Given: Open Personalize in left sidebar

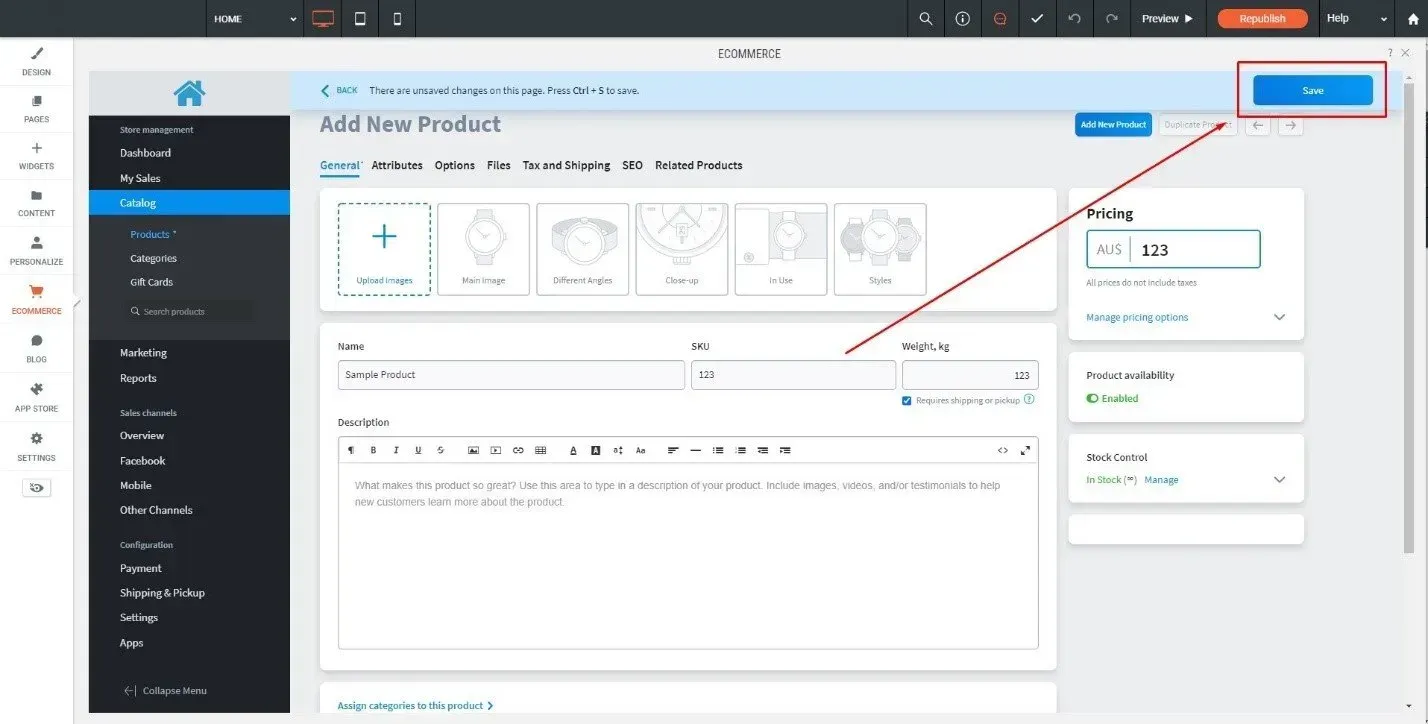Looking at the screenshot, I should click(x=37, y=251).
